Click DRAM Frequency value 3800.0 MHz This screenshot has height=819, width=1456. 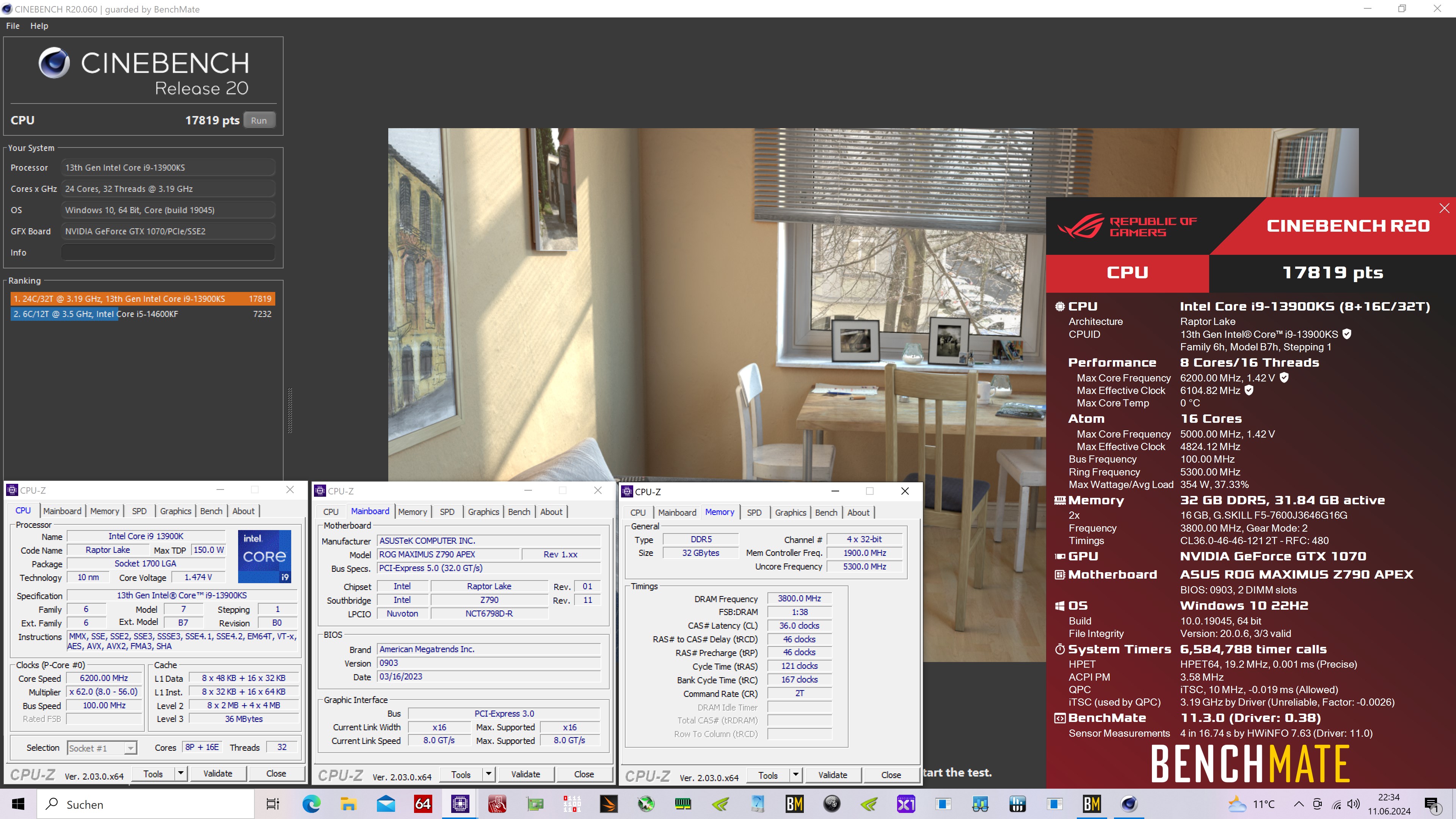click(x=799, y=598)
